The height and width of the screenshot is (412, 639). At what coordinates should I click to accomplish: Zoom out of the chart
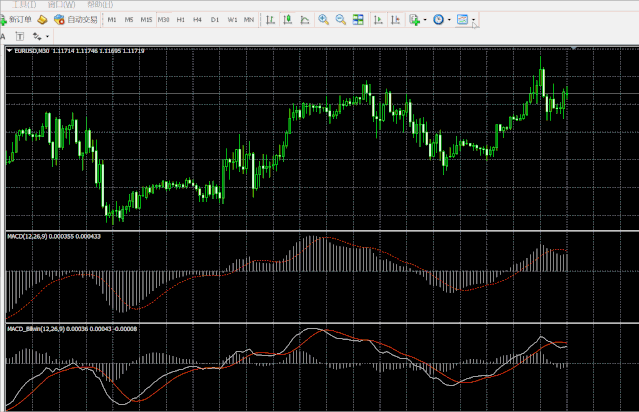coord(341,19)
